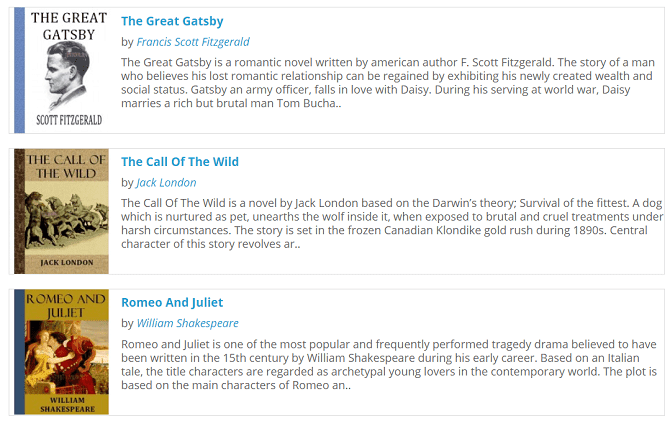Visit the William Shakespeare author link
670x422 pixels.
187,323
